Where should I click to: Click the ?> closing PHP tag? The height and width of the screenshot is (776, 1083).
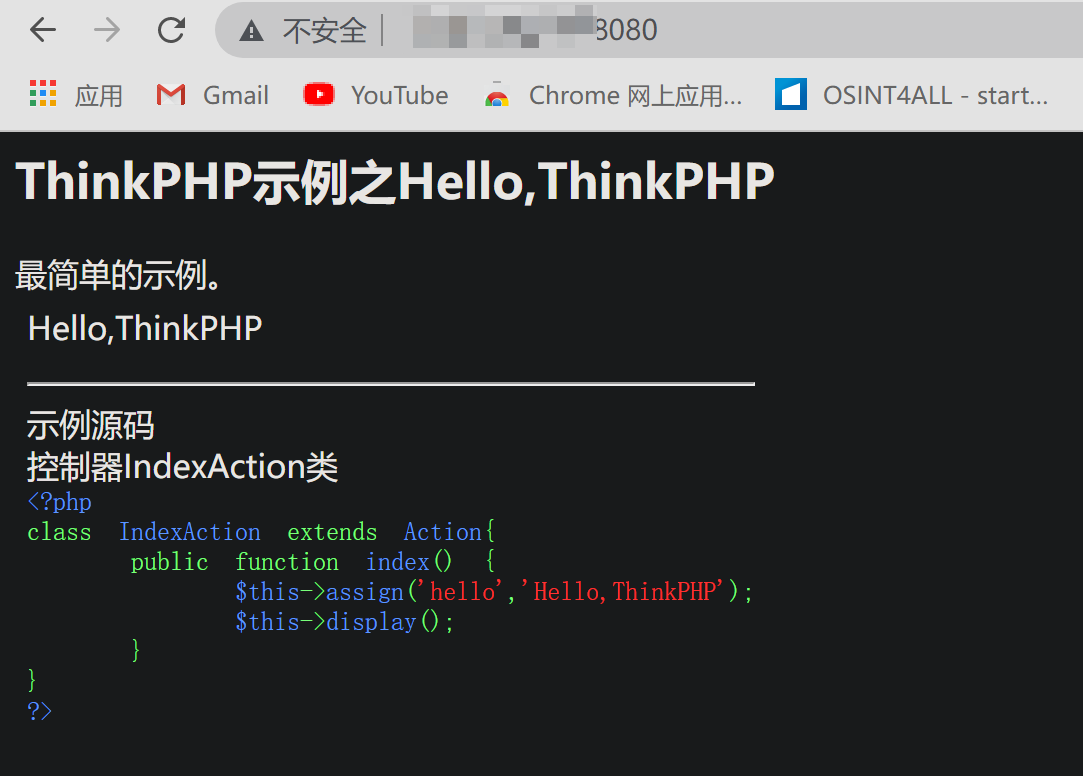point(39,711)
